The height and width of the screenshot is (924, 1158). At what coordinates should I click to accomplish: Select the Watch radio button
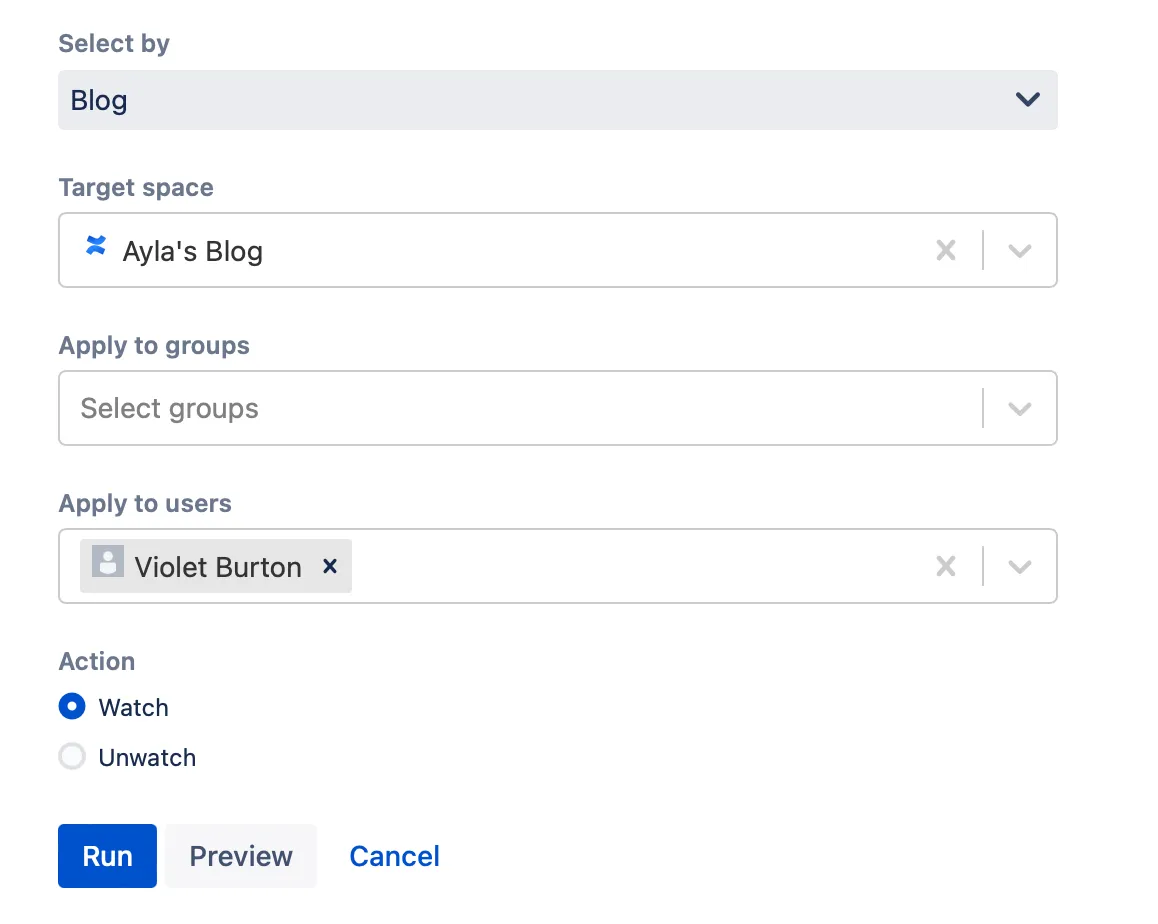pos(72,706)
